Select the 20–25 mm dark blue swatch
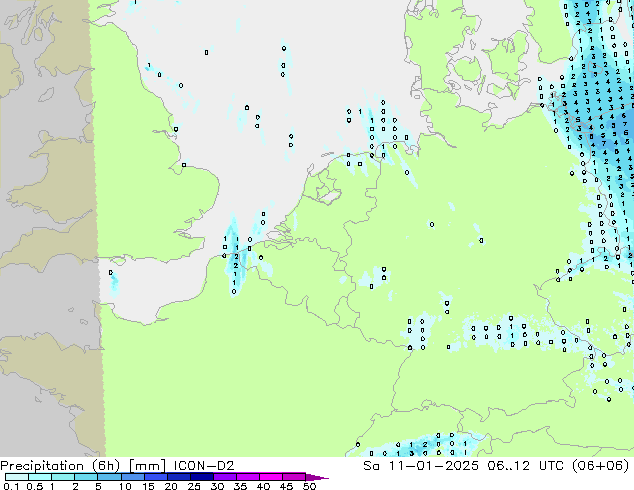The image size is (634, 490). pos(179,477)
